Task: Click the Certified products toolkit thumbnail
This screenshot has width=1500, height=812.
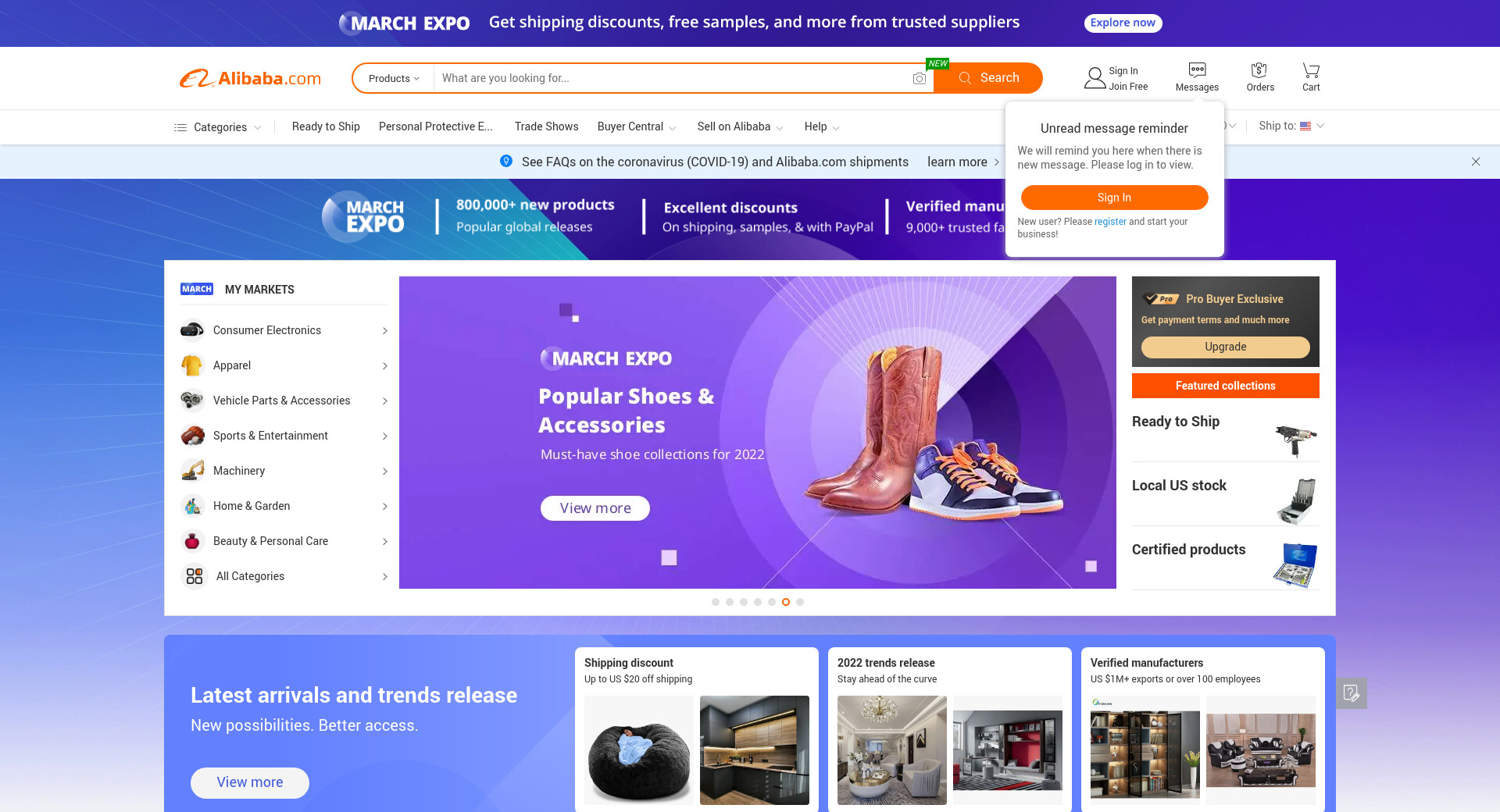Action: pos(1296,565)
